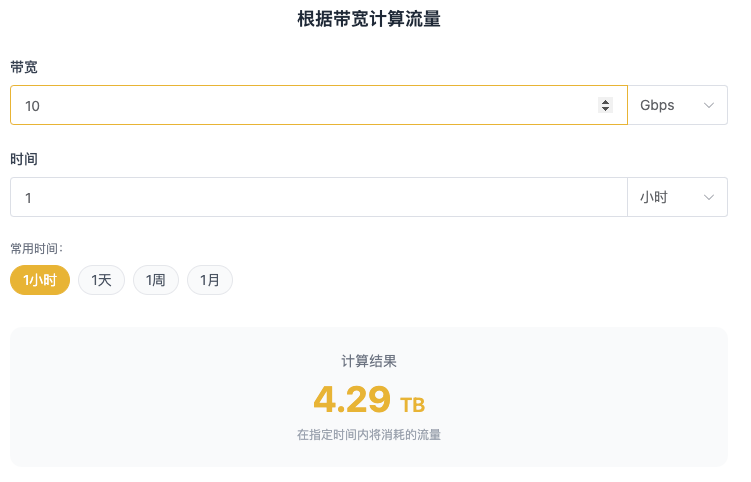Screen dimensions: 751x482
Task: Click the bandwidth input showing 10
Action: [x=300, y=105]
